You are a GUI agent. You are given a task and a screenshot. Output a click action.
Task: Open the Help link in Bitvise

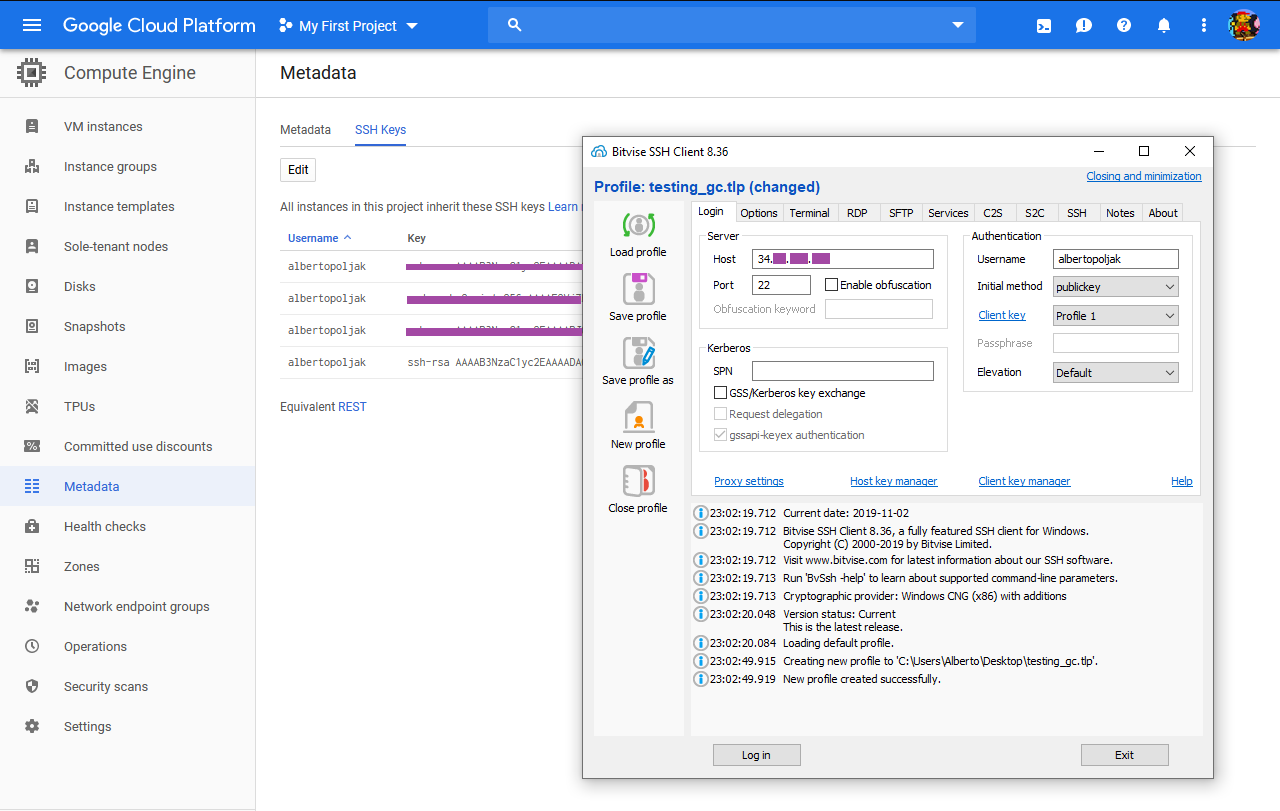click(x=1182, y=481)
